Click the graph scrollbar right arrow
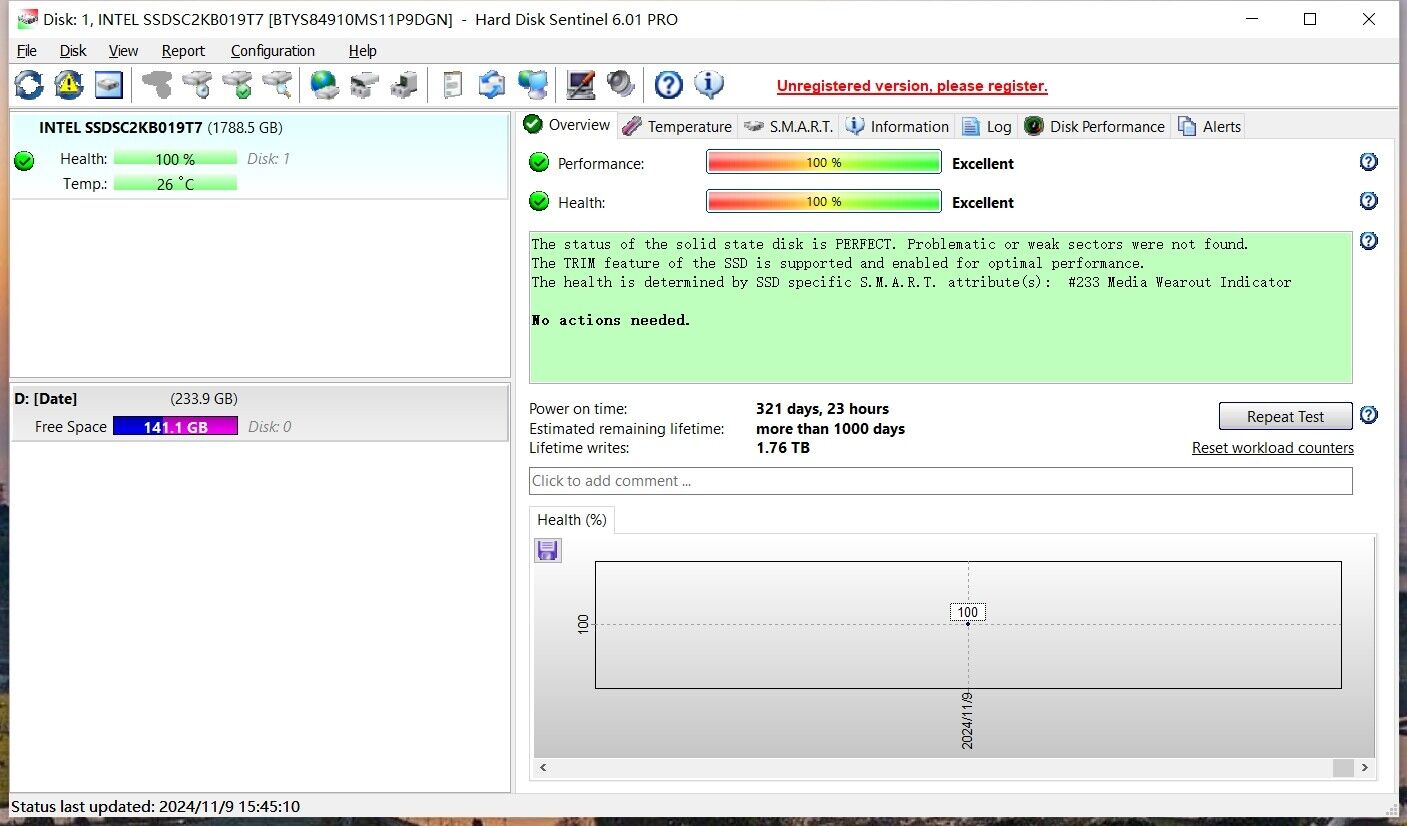The image size is (1407, 826). (1365, 768)
